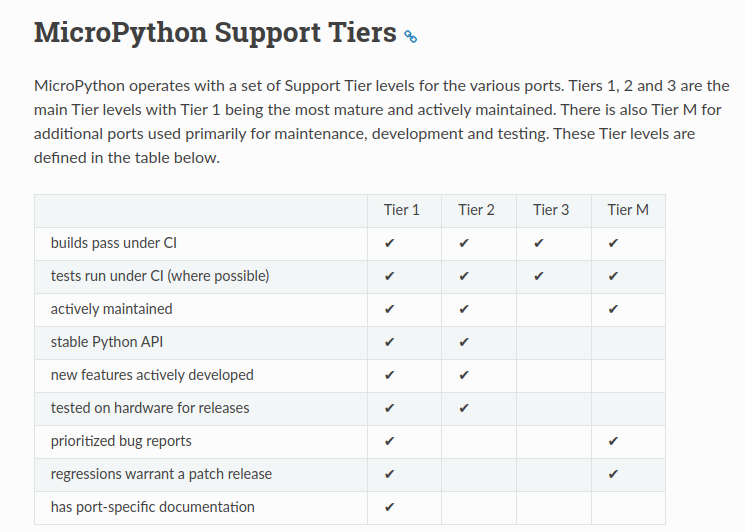Click the "actively maintained" row label
The height and width of the screenshot is (532, 745).
pyautogui.click(x=111, y=309)
